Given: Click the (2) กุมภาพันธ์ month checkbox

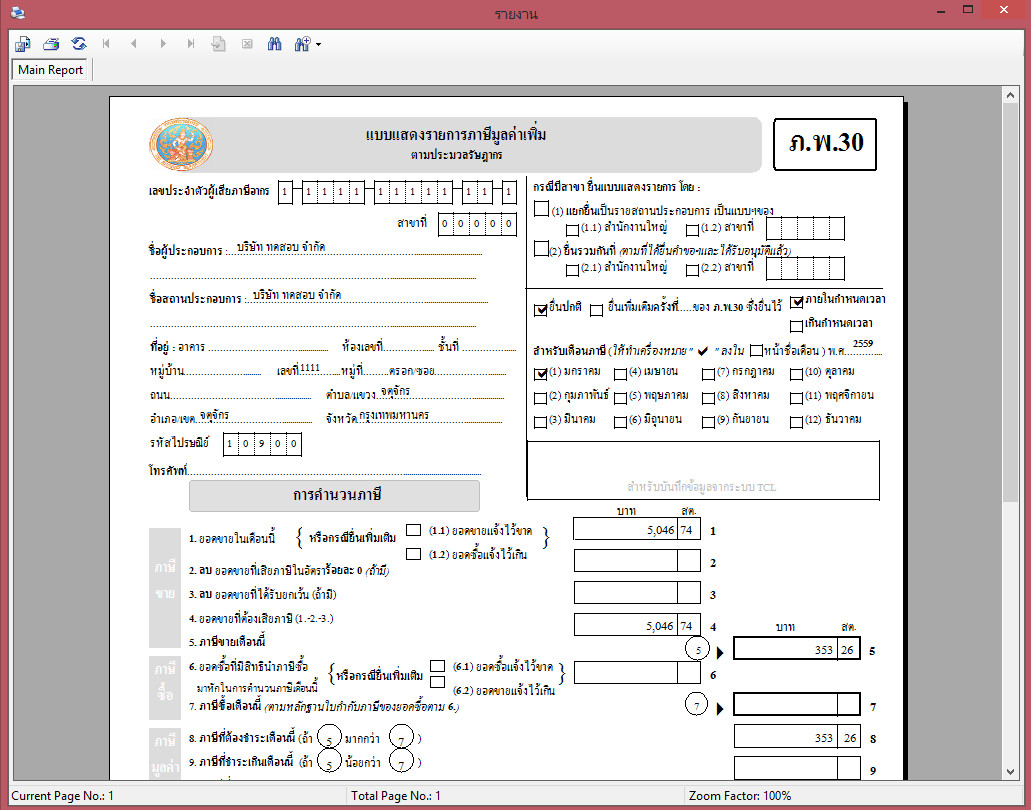Looking at the screenshot, I should 540,398.
